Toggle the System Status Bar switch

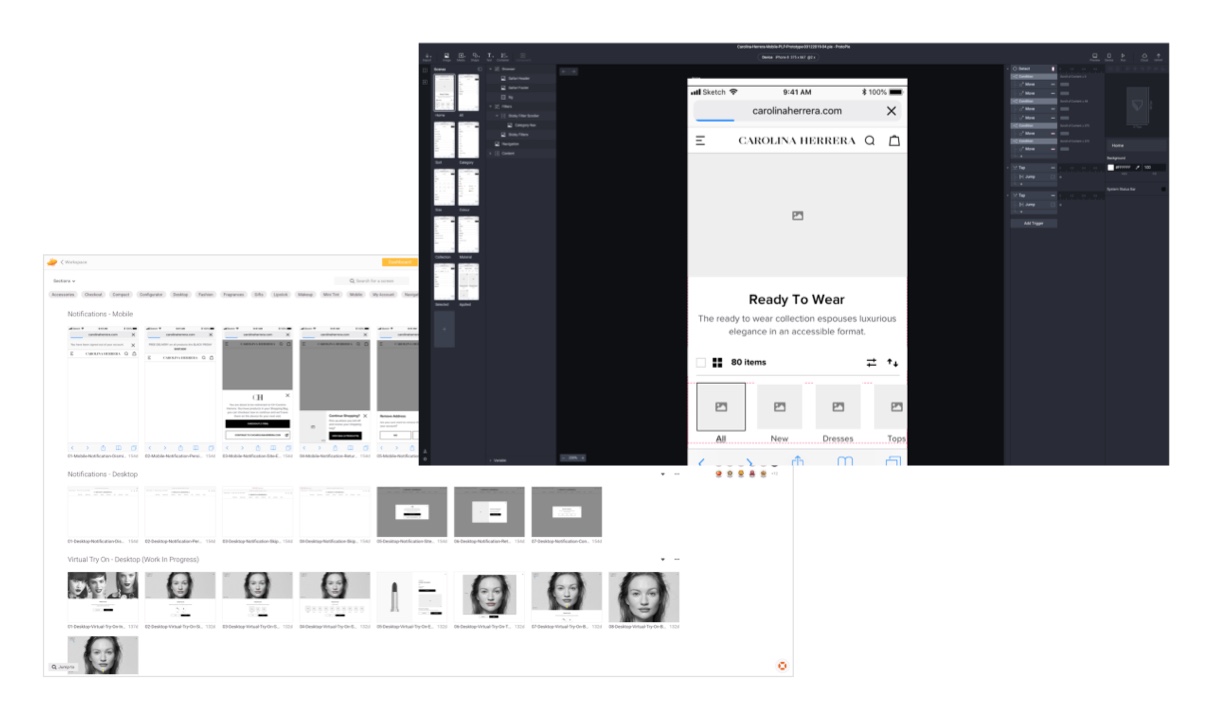1163,188
